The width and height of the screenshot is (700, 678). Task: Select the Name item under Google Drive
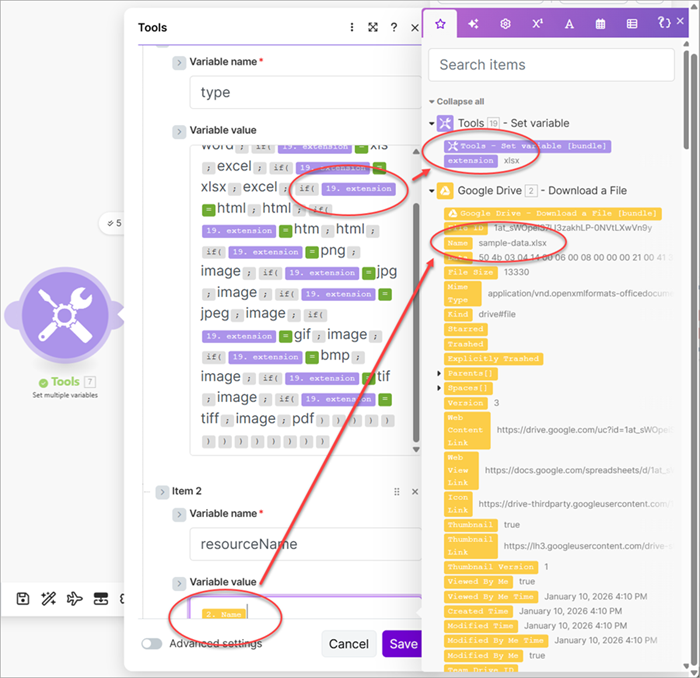click(x=459, y=243)
